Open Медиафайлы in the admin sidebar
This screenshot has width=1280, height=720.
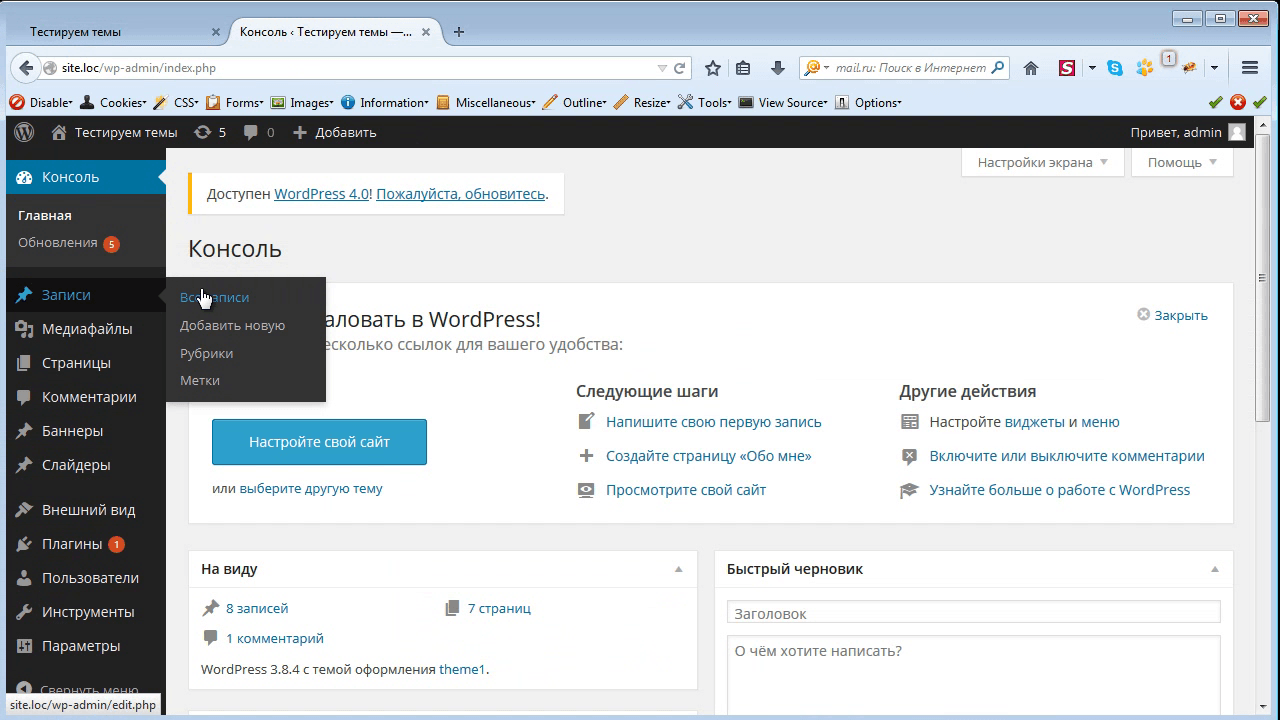click(x=86, y=329)
